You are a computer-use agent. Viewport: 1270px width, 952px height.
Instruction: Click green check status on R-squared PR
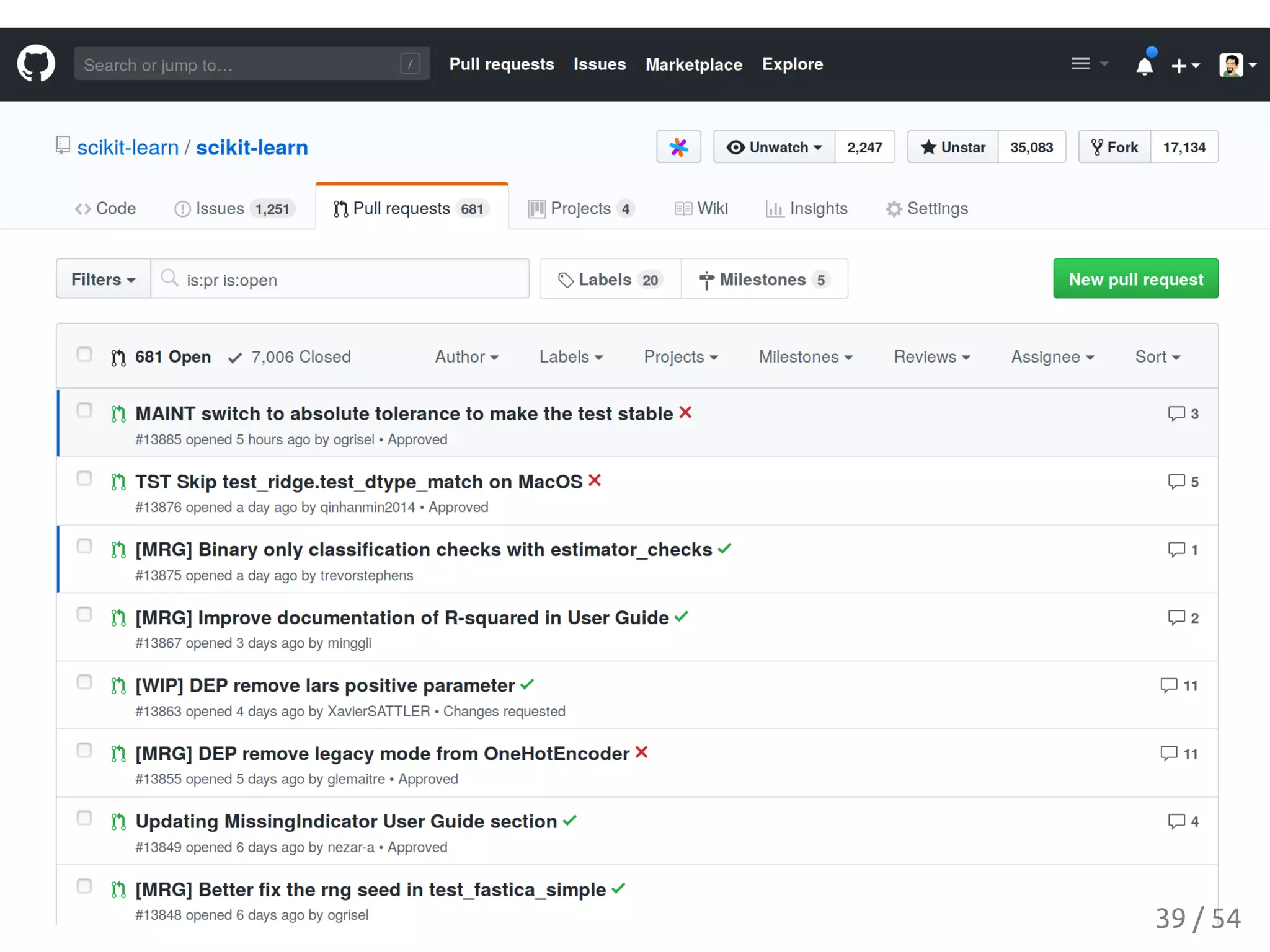(x=682, y=617)
